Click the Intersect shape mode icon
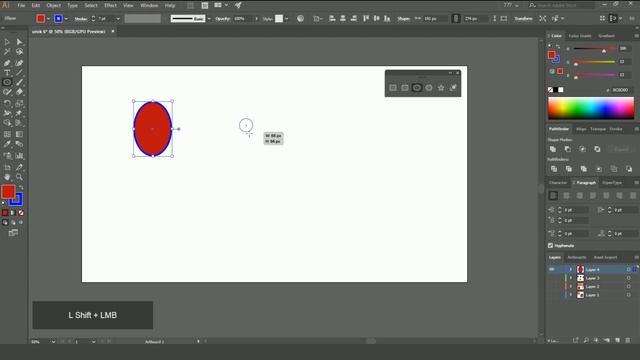This screenshot has width=640, height=360. (x=582, y=149)
